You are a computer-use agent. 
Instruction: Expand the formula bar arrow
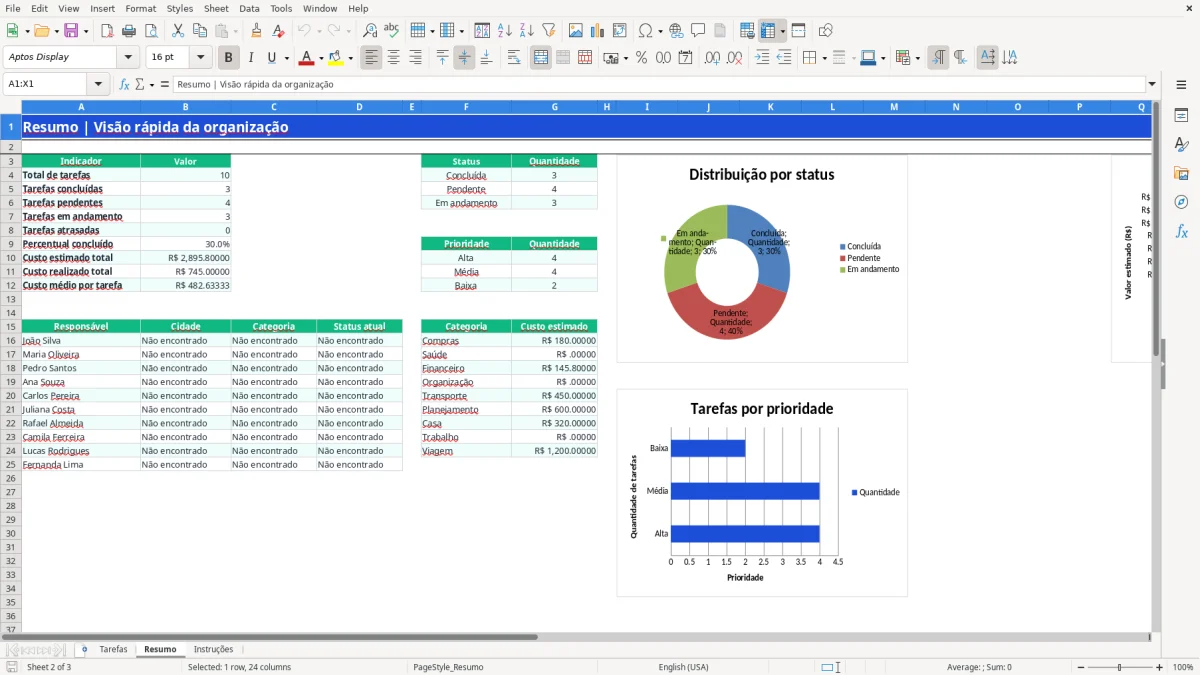[1152, 84]
